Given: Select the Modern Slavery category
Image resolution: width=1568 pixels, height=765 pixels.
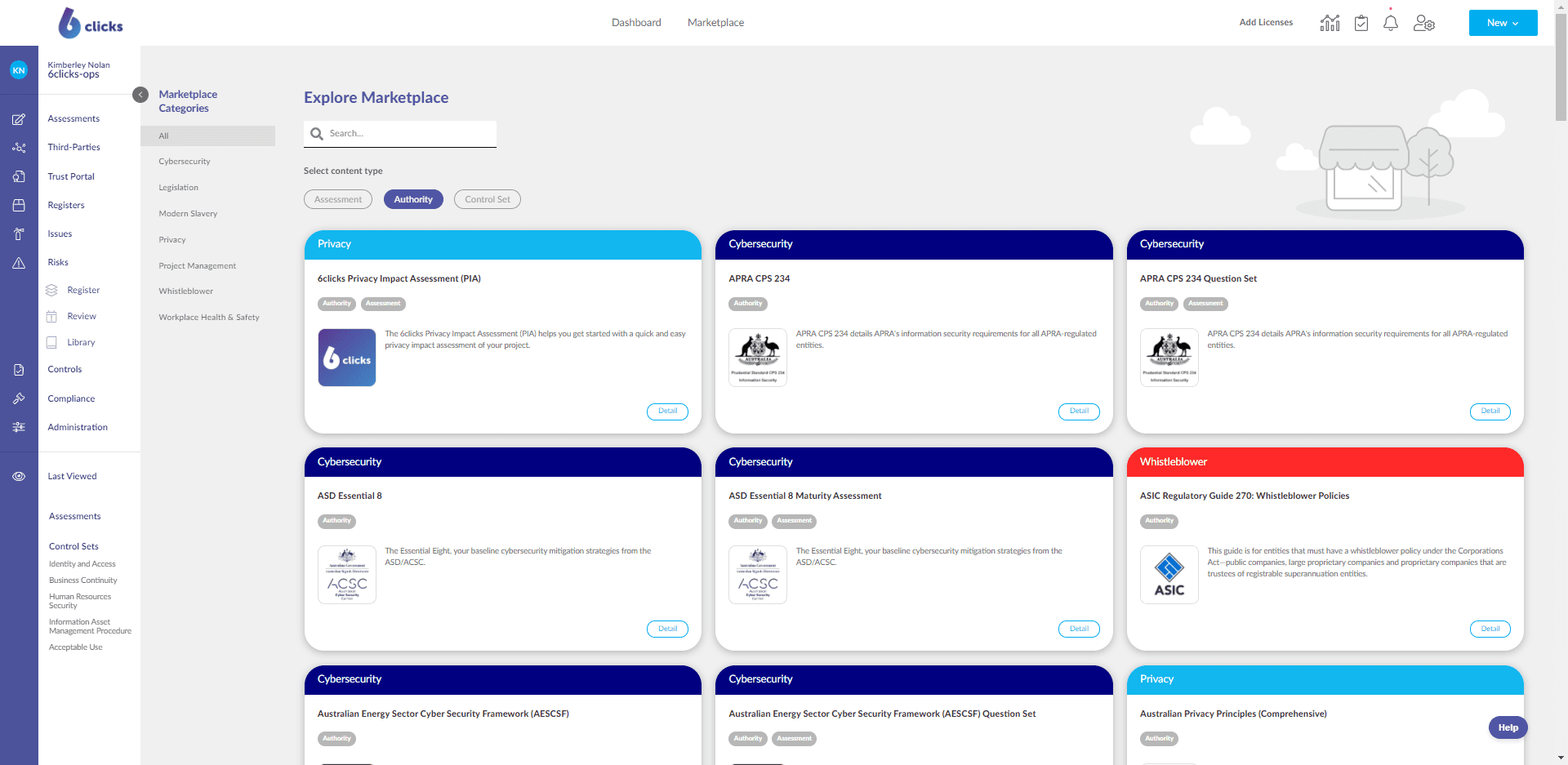Looking at the screenshot, I should pos(188,214).
